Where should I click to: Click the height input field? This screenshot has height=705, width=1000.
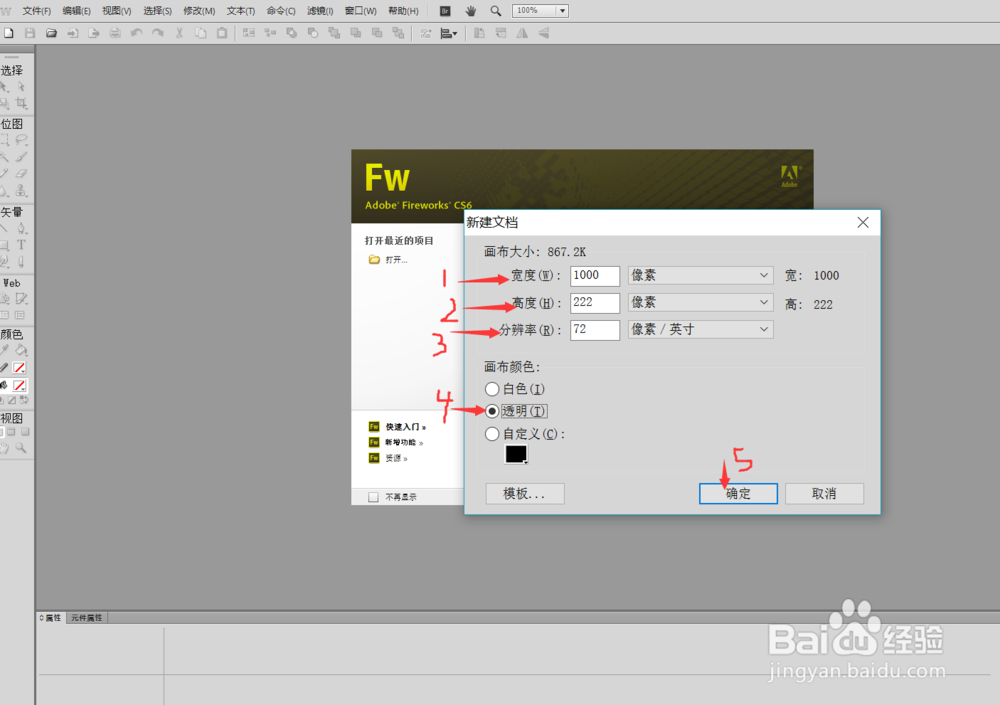coord(594,302)
